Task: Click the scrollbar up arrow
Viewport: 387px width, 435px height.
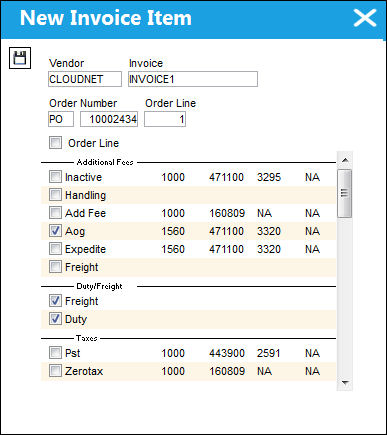Action: pos(345,160)
